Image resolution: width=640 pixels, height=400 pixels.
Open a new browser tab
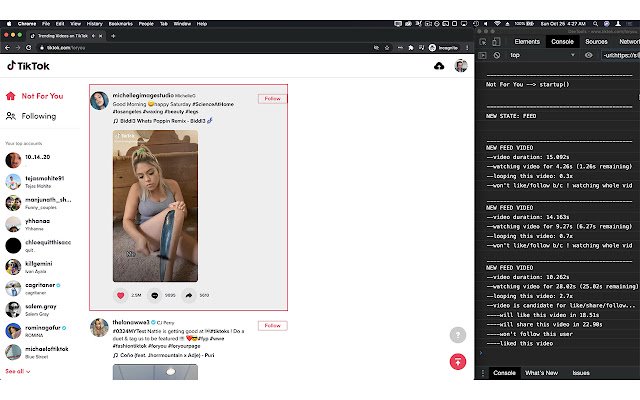coord(113,36)
